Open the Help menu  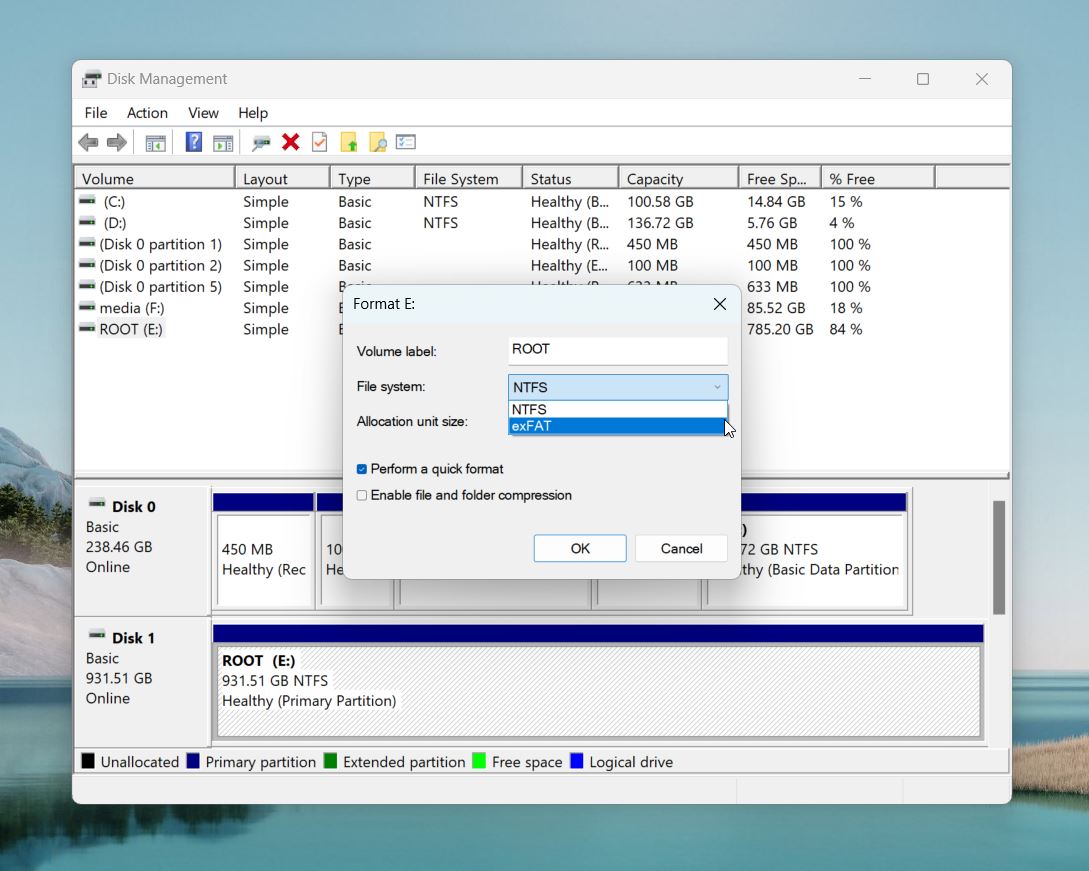coord(253,113)
